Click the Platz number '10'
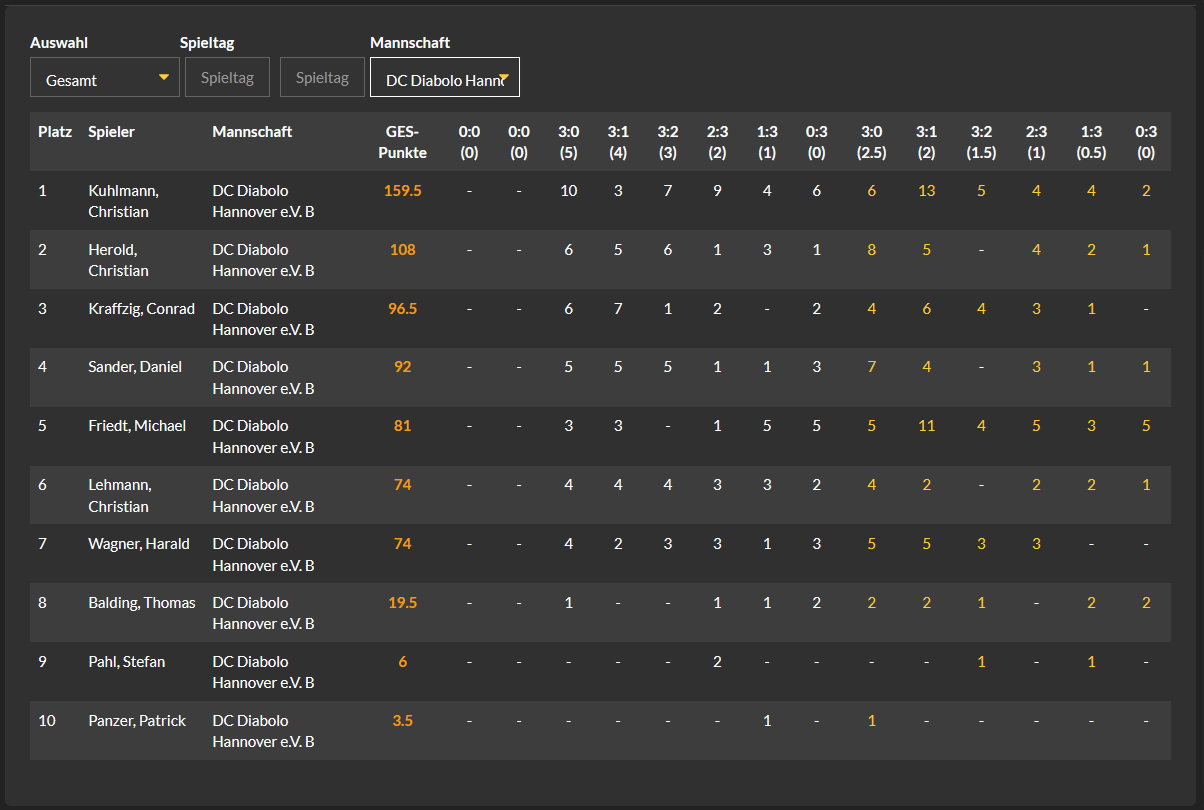The height and width of the screenshot is (810, 1204). pos(46,721)
